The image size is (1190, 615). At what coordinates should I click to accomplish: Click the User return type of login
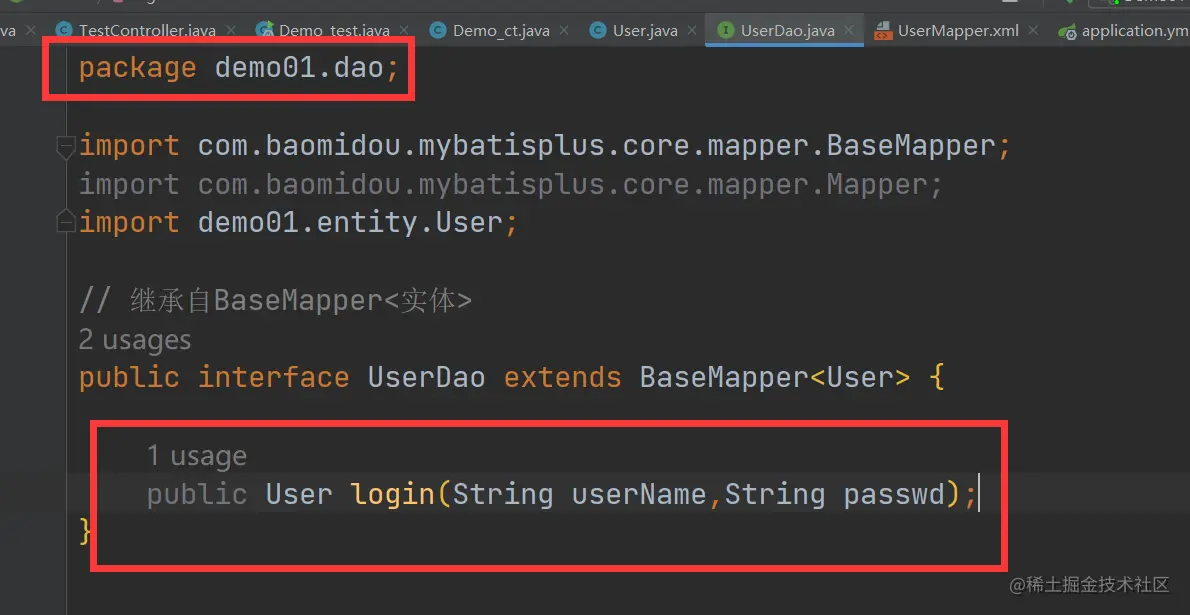click(299, 494)
